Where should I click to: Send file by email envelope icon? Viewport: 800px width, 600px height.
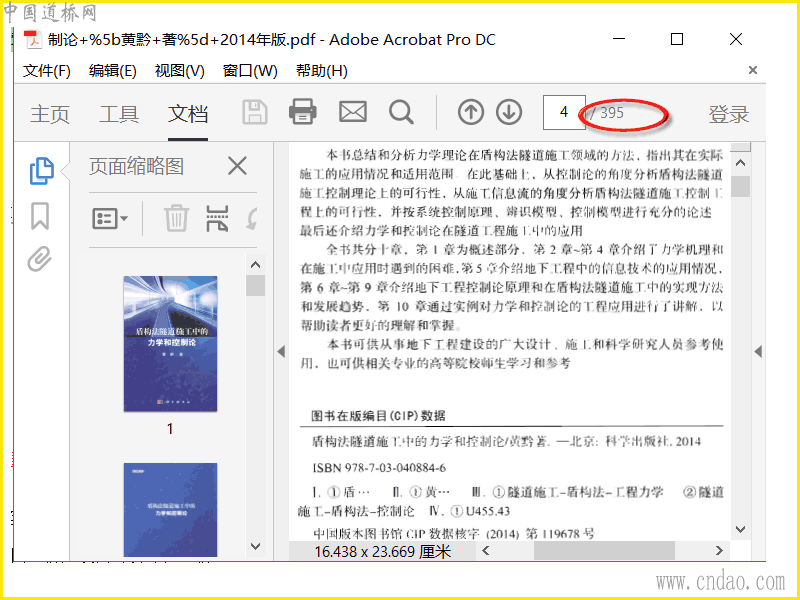coord(353,112)
